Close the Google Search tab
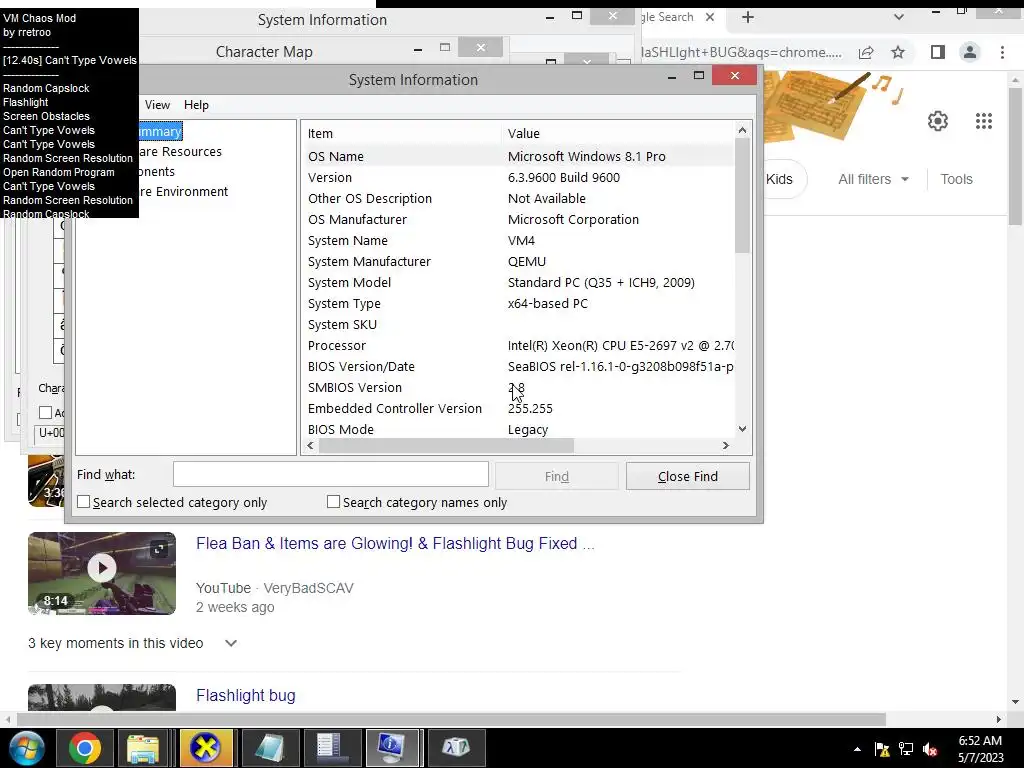The height and width of the screenshot is (768, 1024). (x=710, y=17)
